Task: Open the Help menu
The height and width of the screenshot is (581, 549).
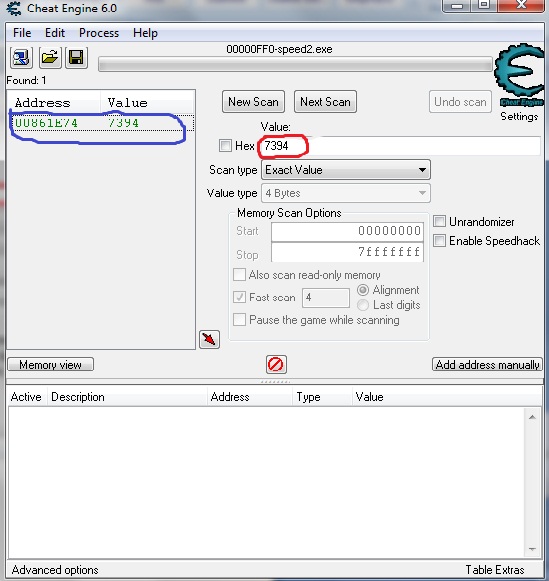Action: (145, 33)
